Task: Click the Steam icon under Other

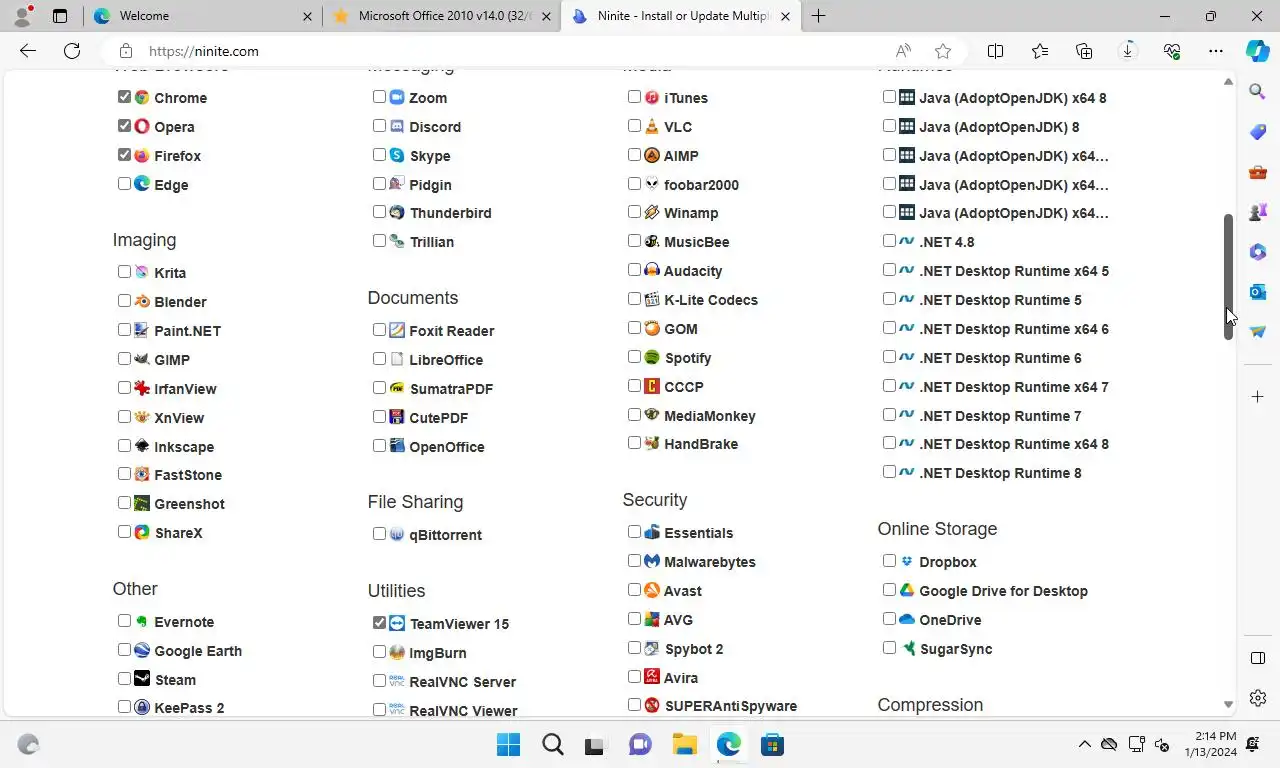Action: point(142,679)
